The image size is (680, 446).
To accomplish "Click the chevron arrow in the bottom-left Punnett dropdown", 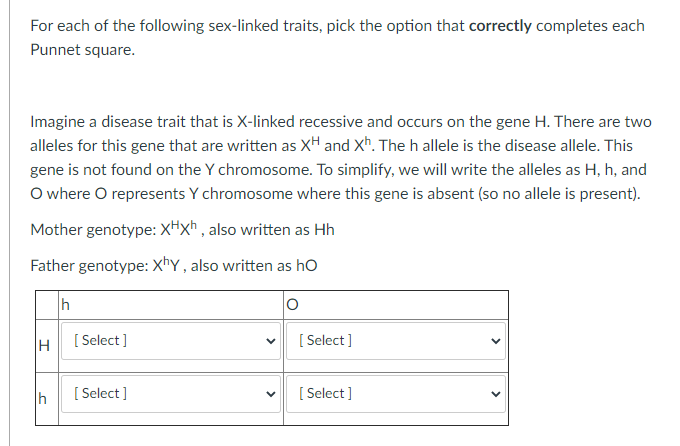I will click(271, 394).
